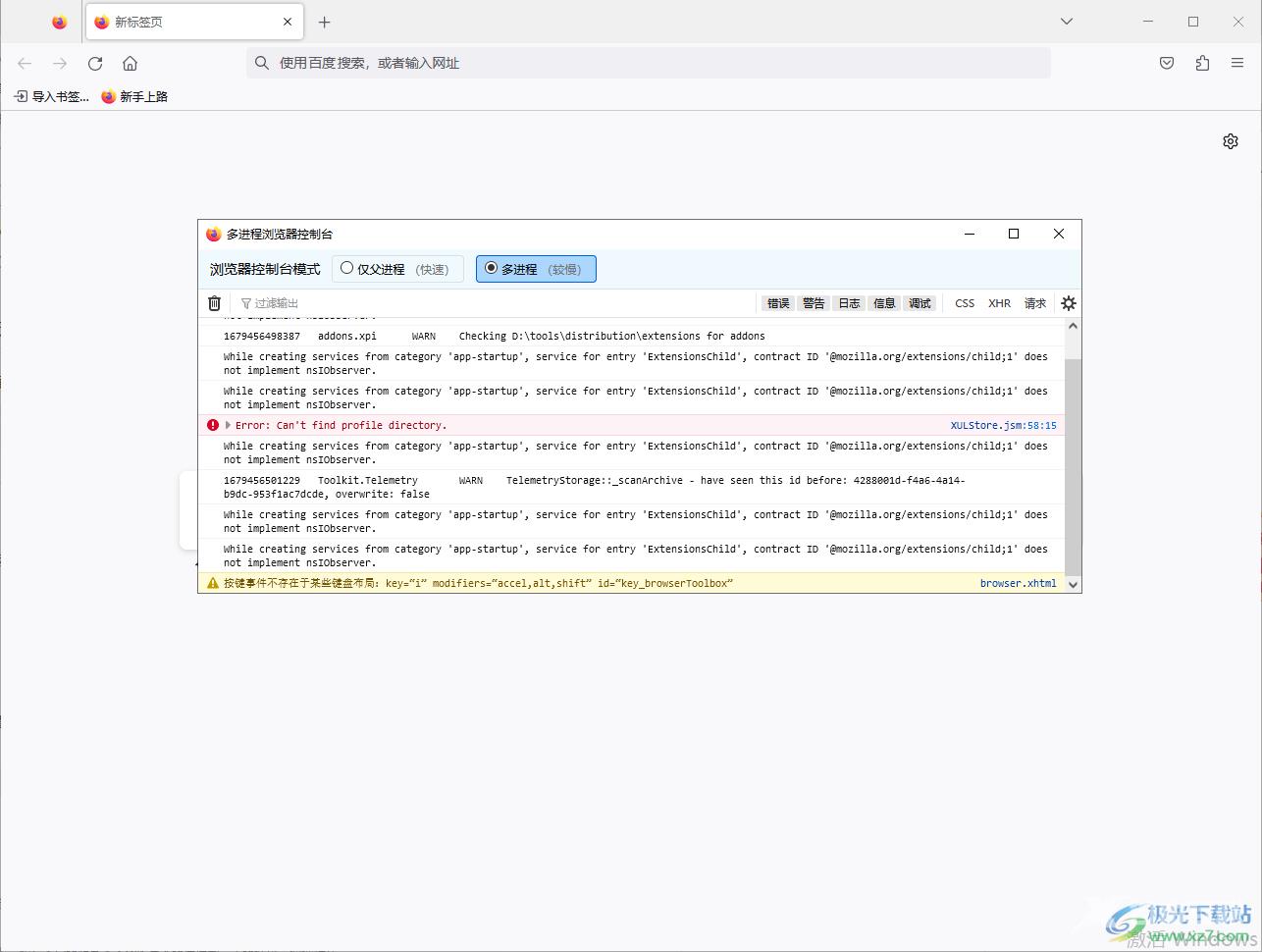The width and height of the screenshot is (1262, 952).
Task: Select 多进程 (较慢) mode
Action: [536, 269]
